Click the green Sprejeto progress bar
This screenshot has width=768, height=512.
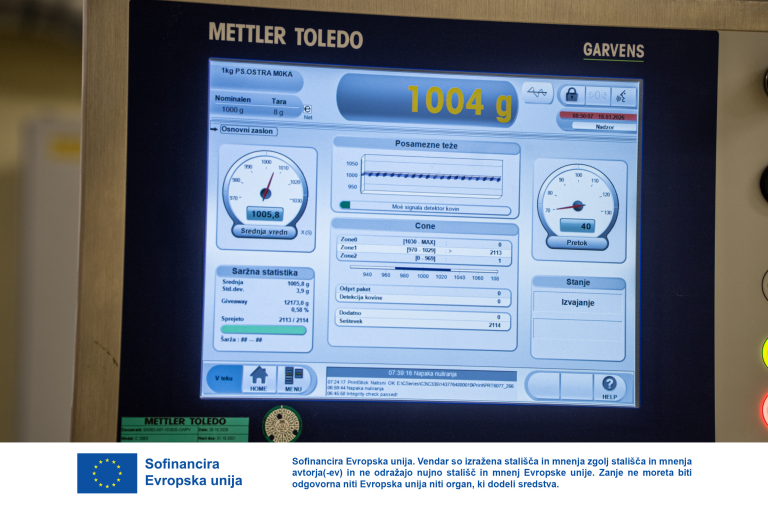262,329
